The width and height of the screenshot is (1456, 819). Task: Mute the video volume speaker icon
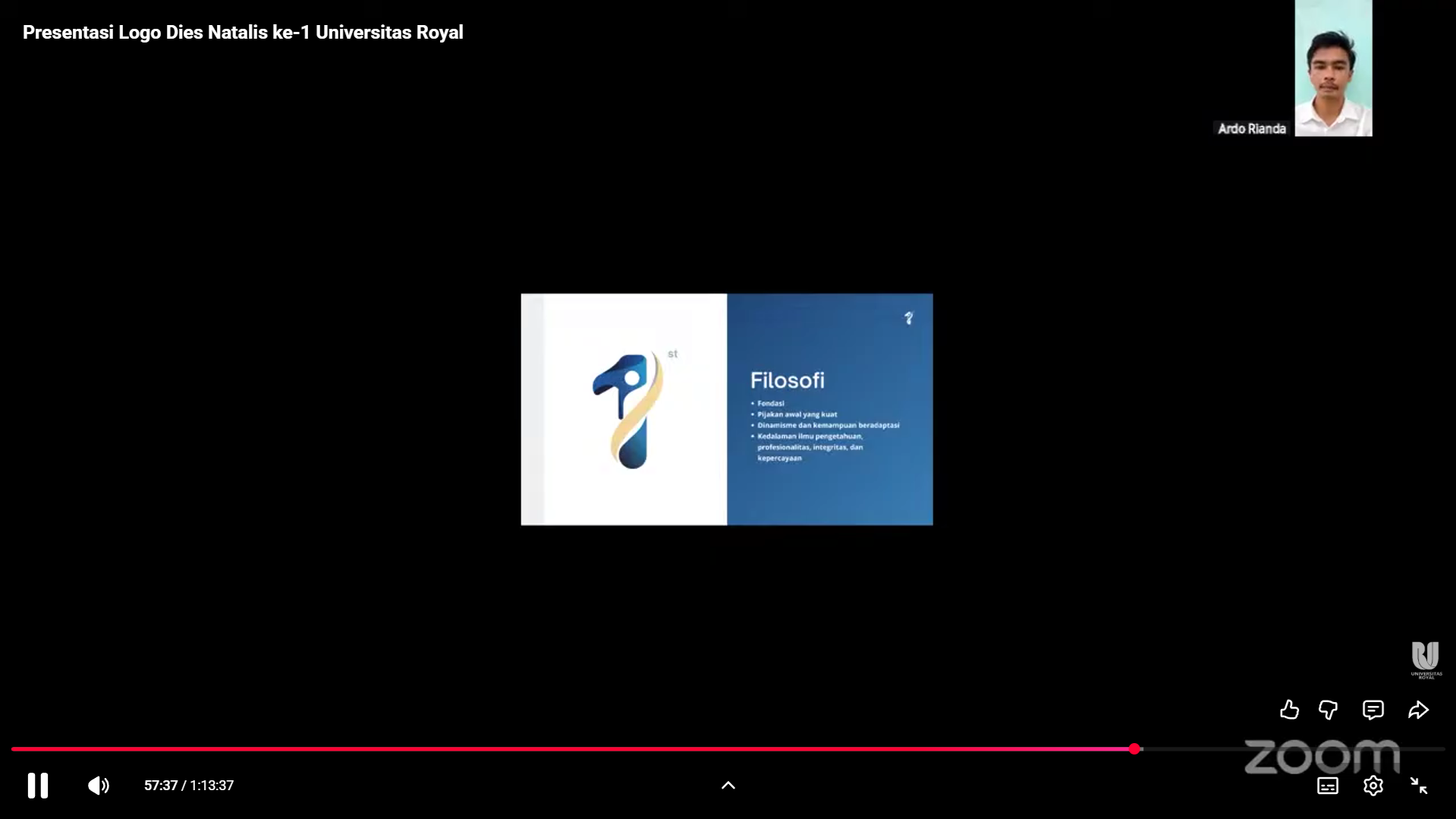pos(99,786)
